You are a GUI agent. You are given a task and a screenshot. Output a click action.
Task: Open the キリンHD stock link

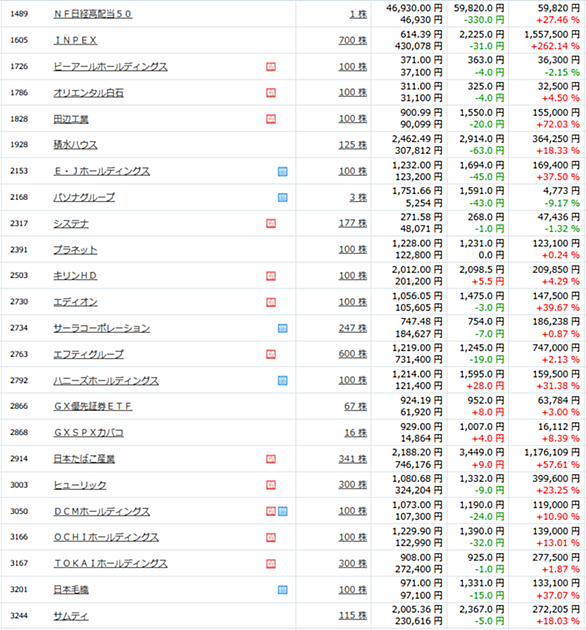tap(76, 276)
